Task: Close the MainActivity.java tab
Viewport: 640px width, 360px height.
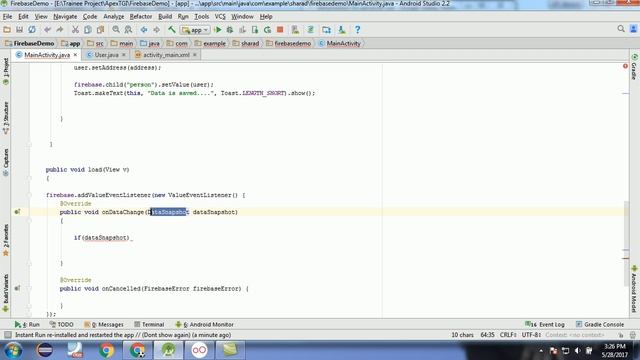Action: [75, 55]
